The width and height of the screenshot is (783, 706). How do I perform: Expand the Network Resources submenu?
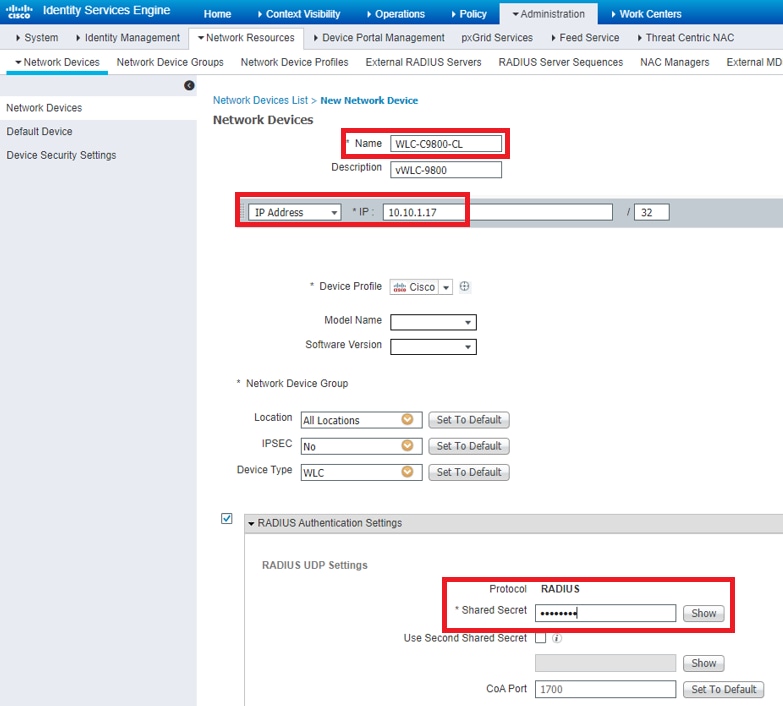coord(246,37)
